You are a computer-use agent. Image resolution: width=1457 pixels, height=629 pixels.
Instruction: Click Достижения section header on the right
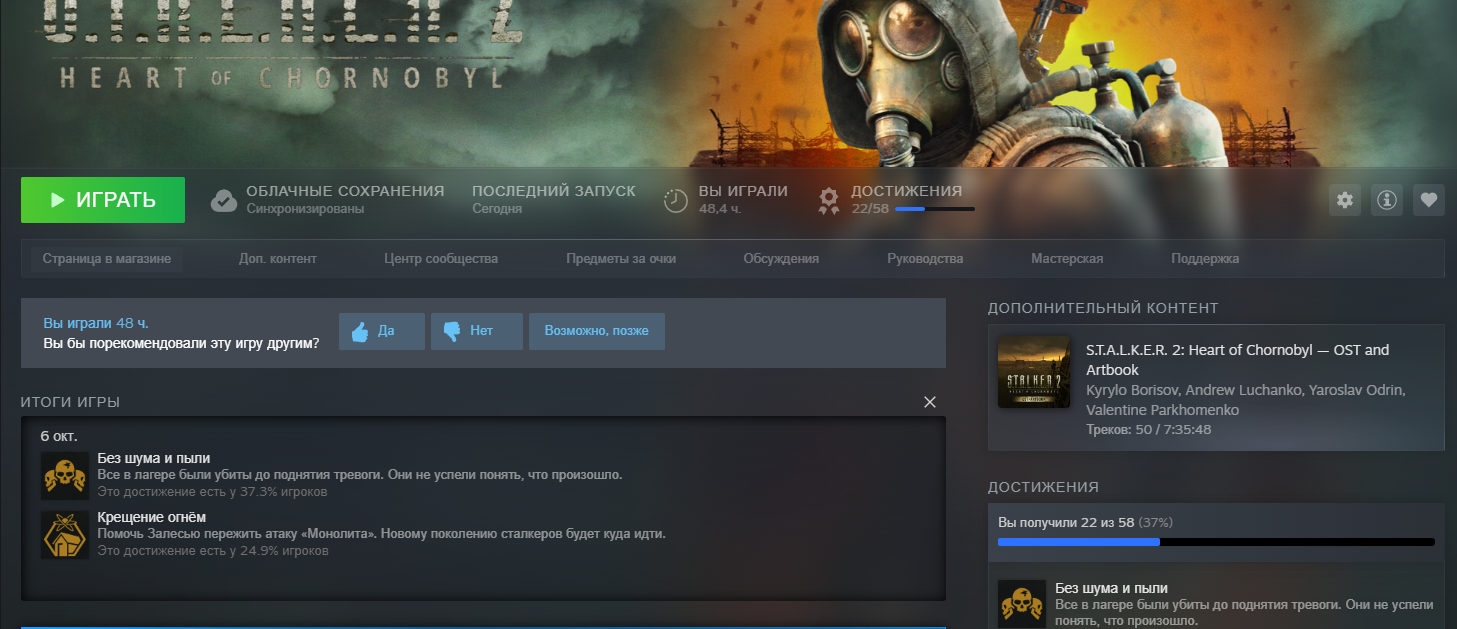click(1043, 487)
